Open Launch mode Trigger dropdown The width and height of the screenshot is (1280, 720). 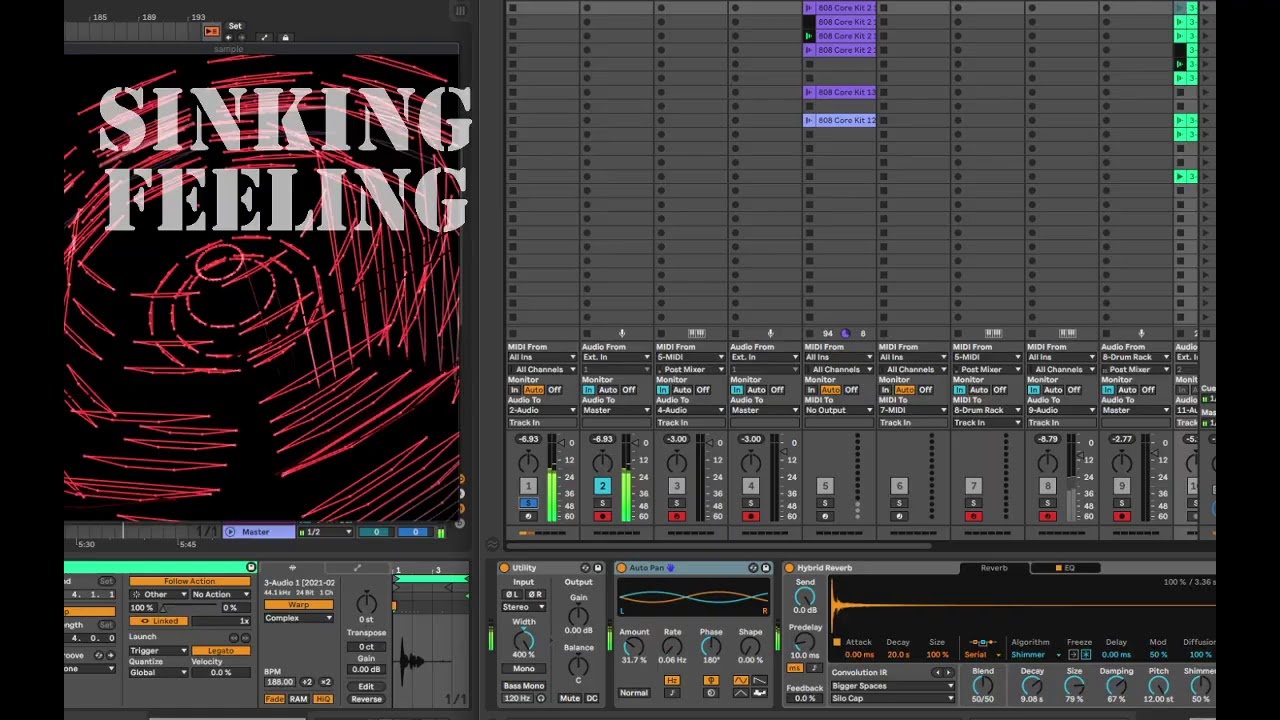(158, 650)
